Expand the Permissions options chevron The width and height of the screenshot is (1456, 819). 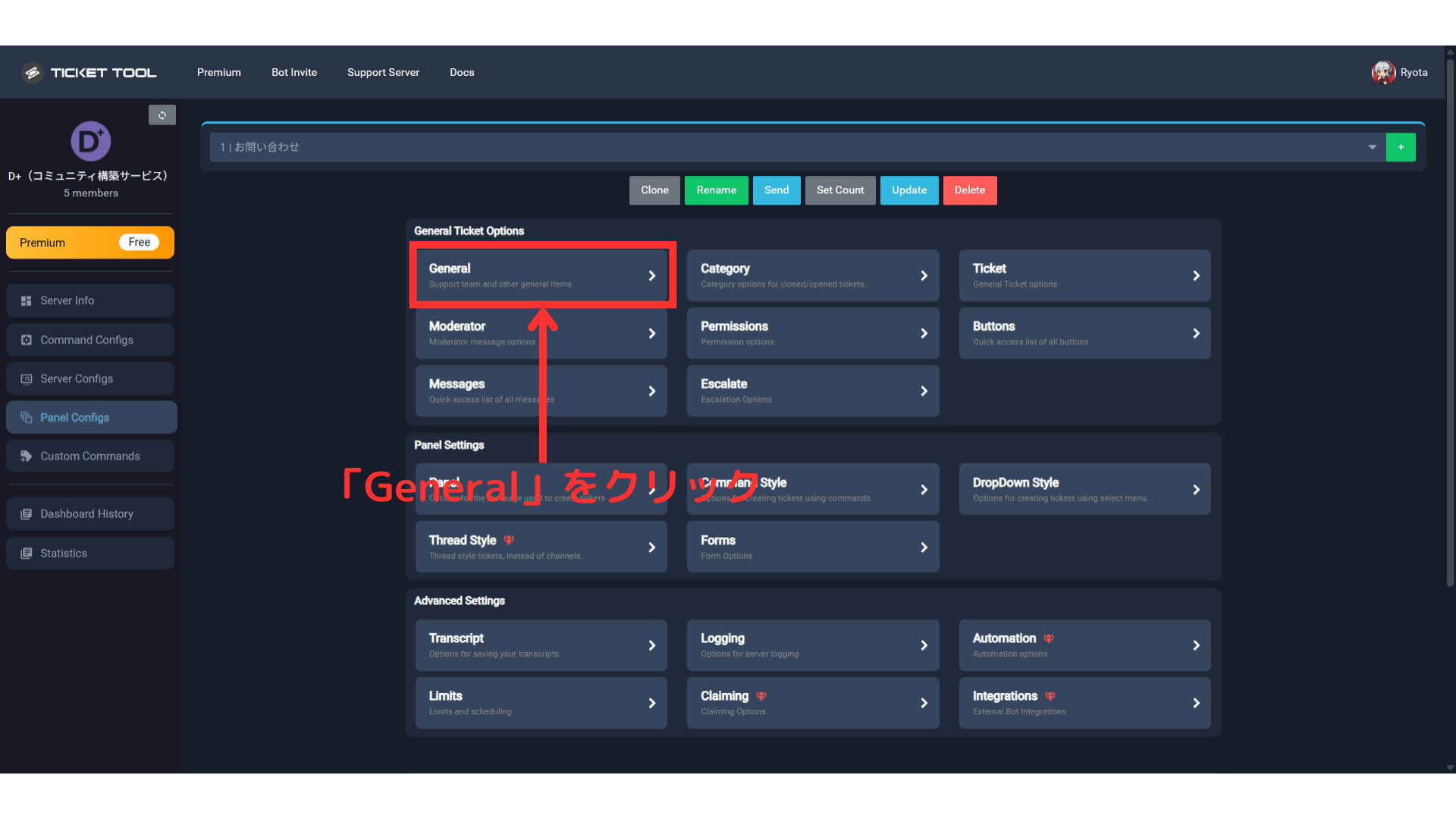pyautogui.click(x=924, y=333)
